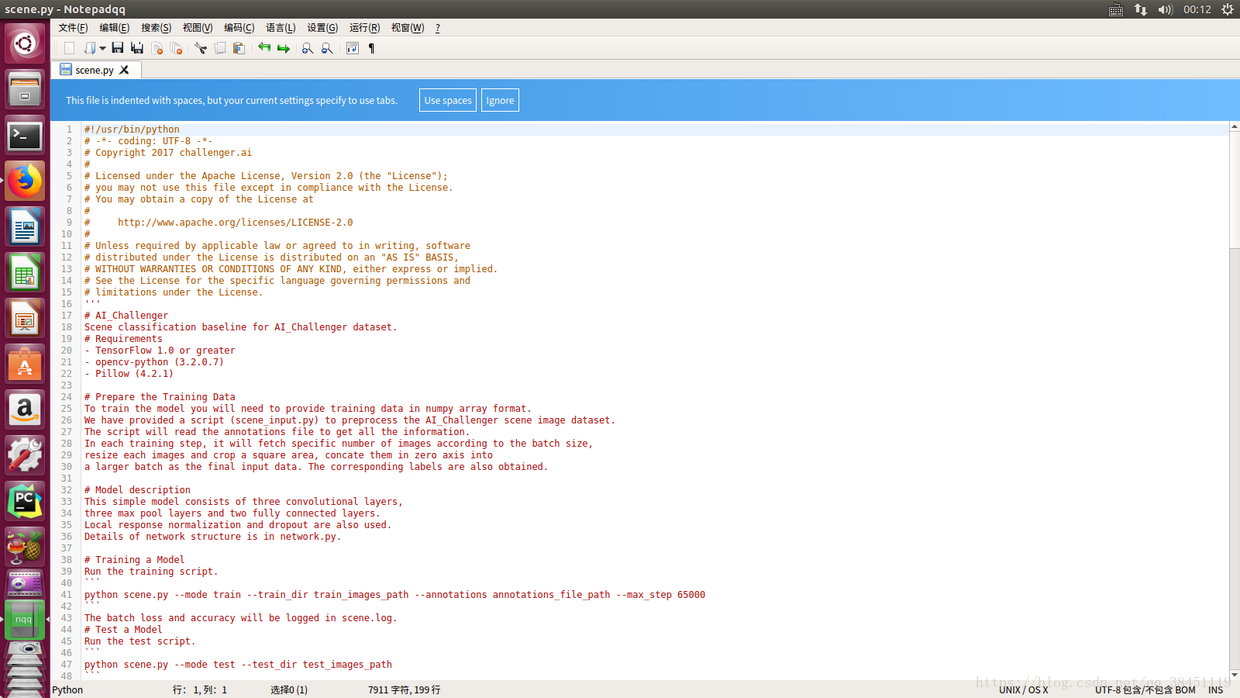Open the 搜索(S) menu
The height and width of the screenshot is (698, 1240).
156,28
